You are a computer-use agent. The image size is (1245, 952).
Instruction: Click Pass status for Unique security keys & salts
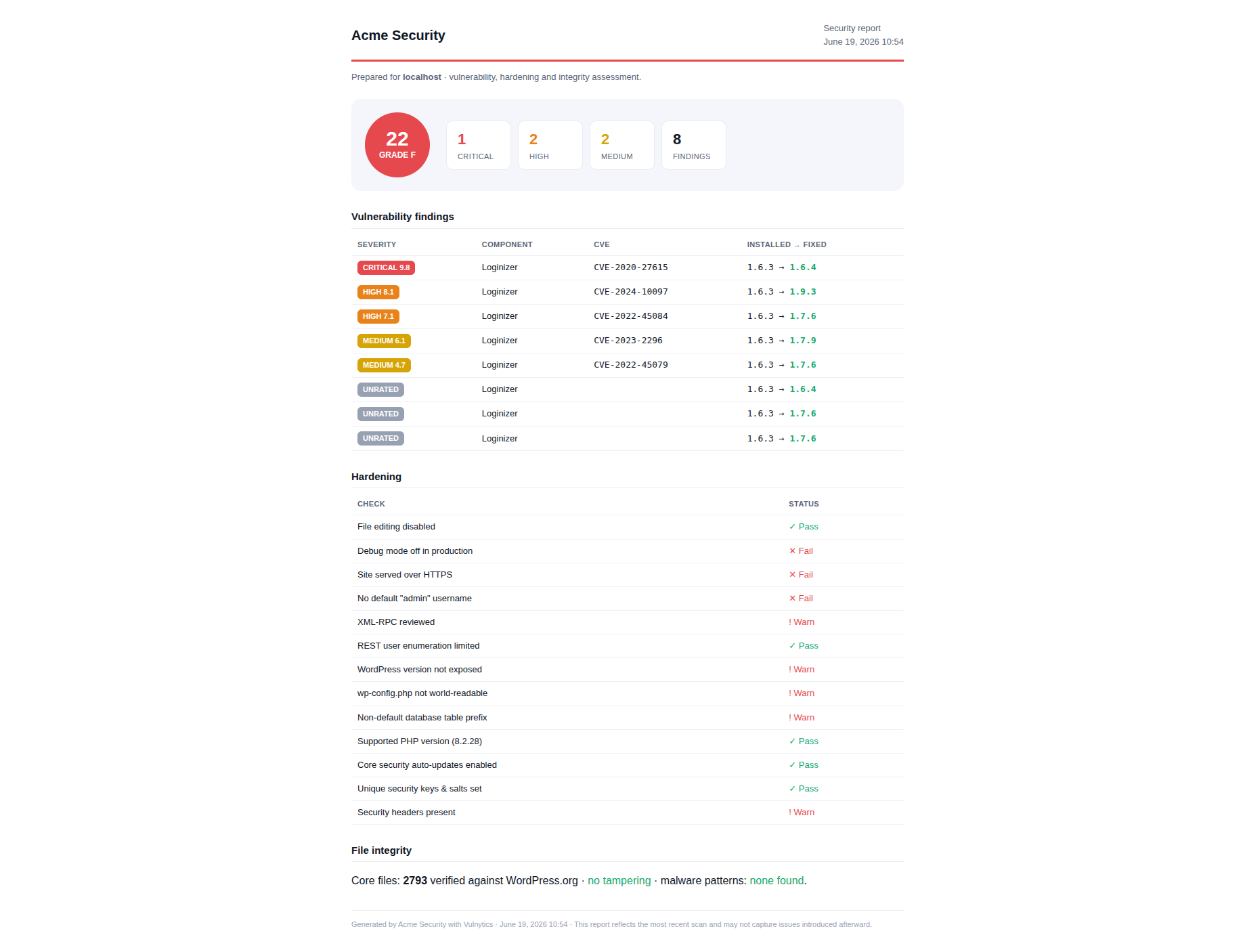(x=804, y=789)
